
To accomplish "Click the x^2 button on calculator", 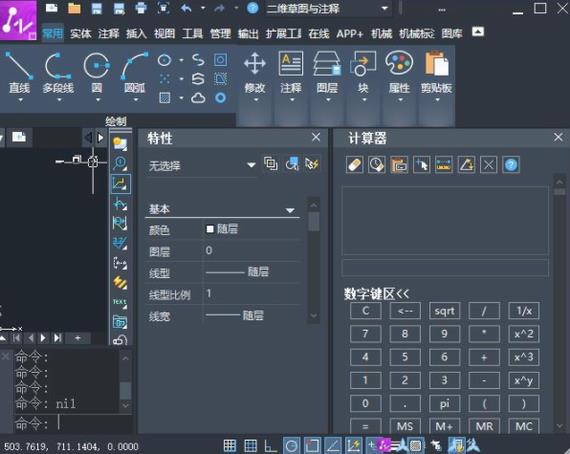I will (x=523, y=334).
